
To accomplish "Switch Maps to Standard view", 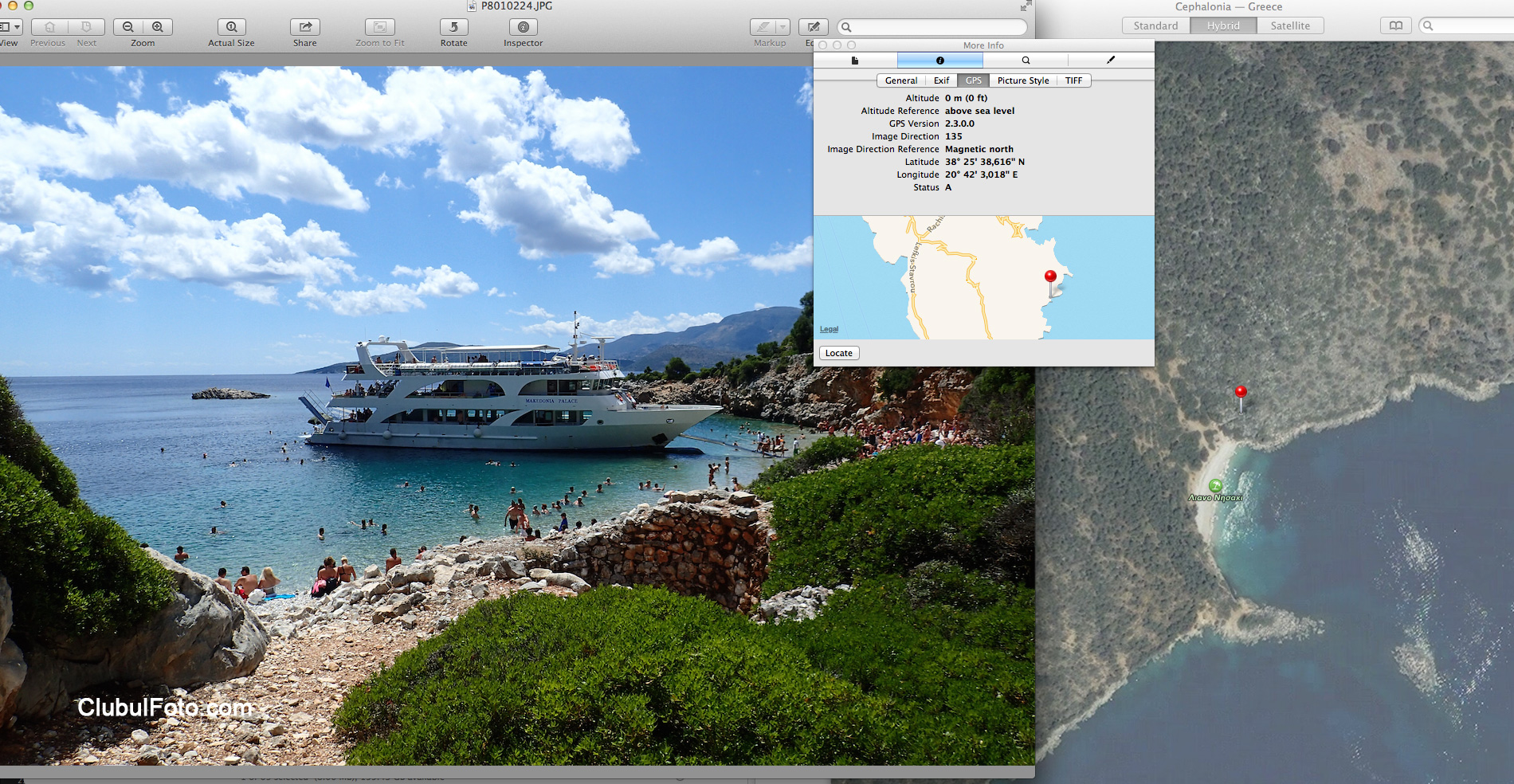I will coord(1155,25).
